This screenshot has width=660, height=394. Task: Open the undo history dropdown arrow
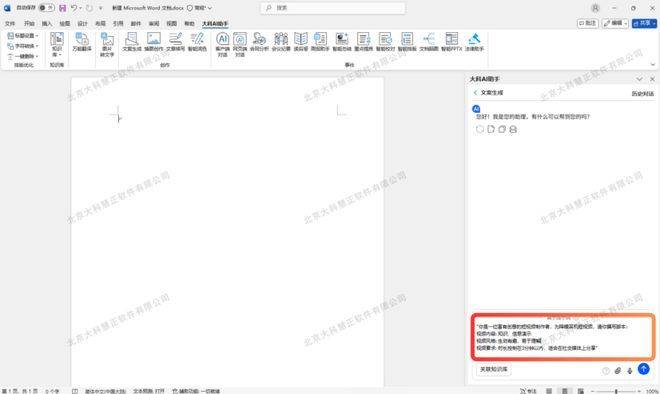click(x=80, y=8)
